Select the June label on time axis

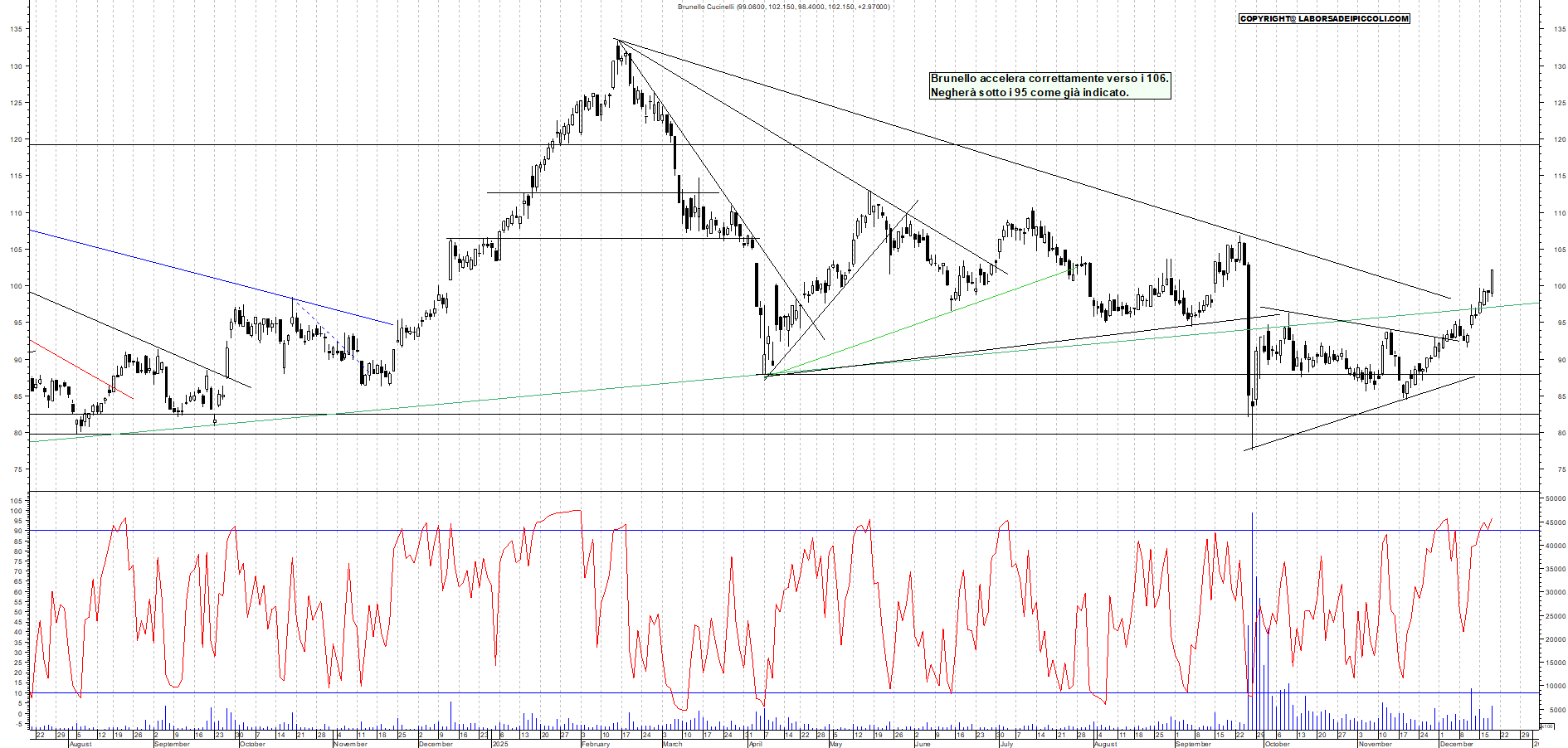pyautogui.click(x=922, y=744)
